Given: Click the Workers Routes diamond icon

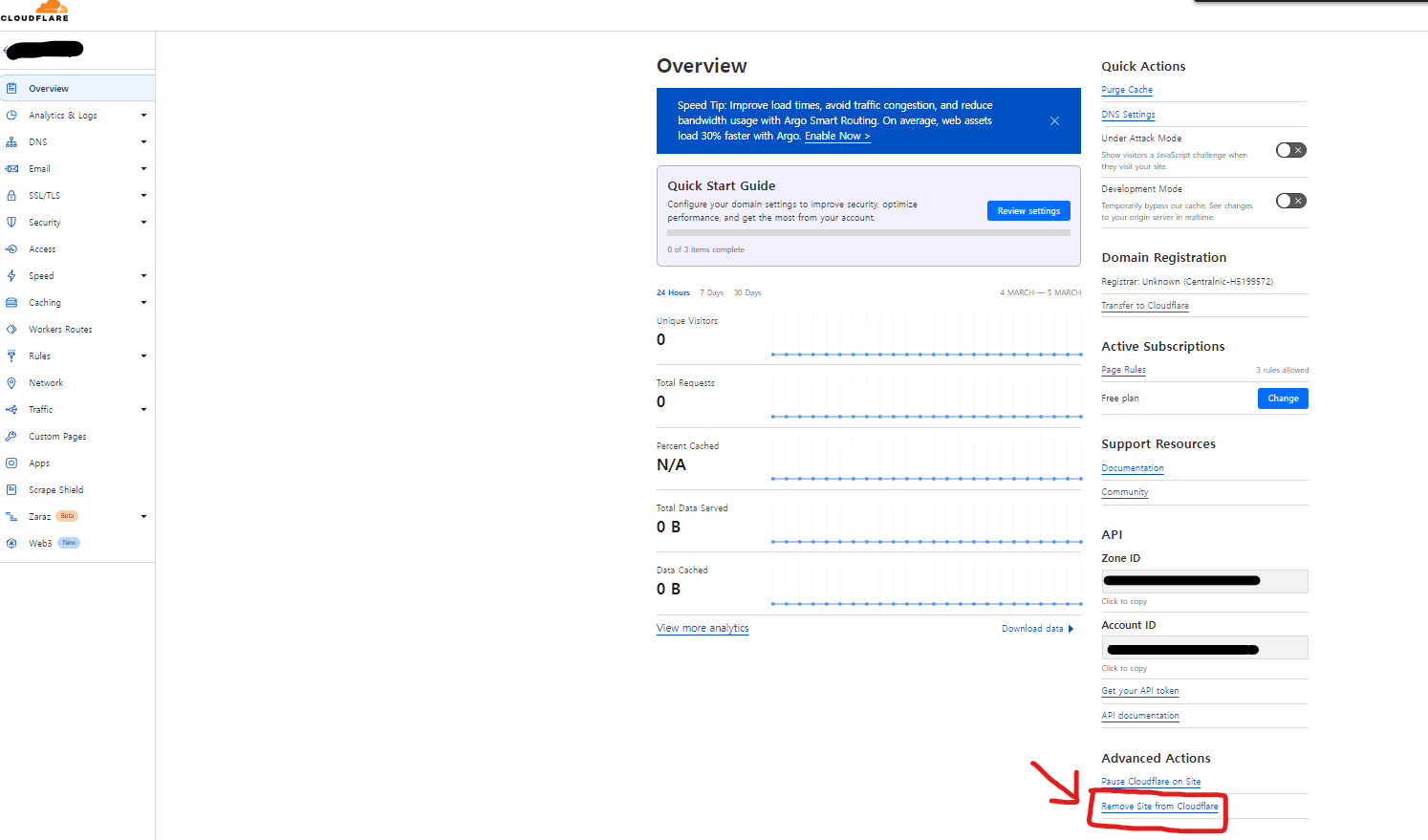Looking at the screenshot, I should coord(11,329).
